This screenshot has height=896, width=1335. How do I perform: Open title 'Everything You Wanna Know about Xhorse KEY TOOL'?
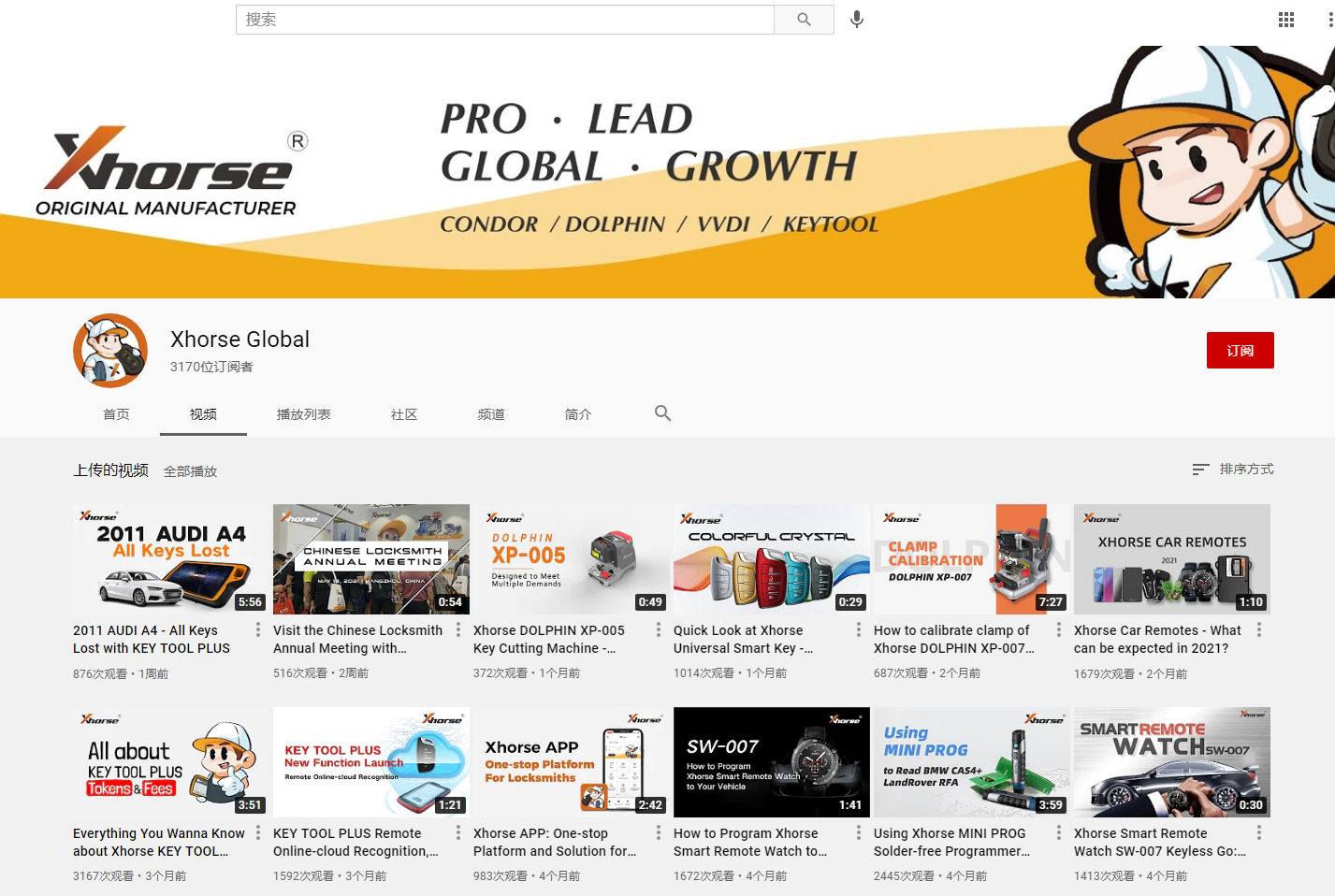pyautogui.click(x=159, y=842)
